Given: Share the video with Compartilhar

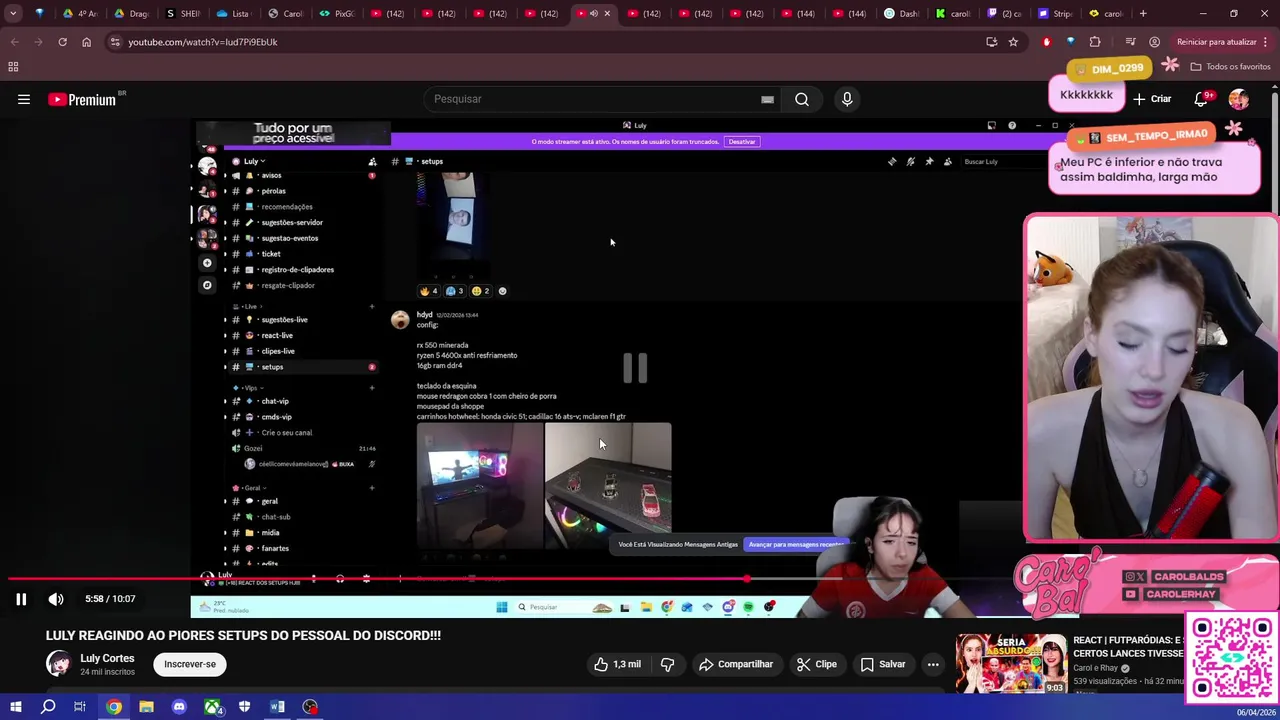Looking at the screenshot, I should [736, 664].
